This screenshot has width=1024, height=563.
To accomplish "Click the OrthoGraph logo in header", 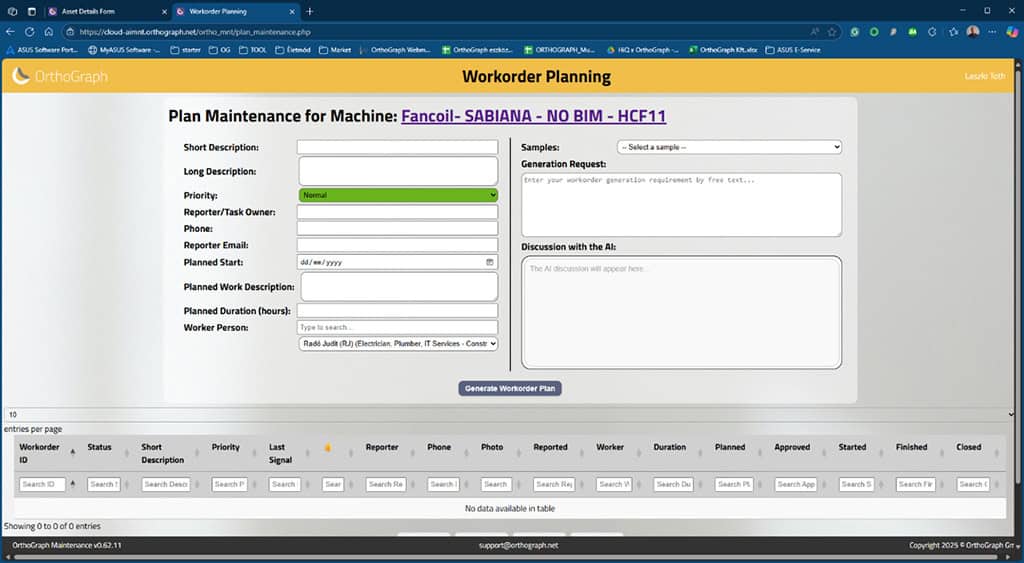I will coord(59,76).
